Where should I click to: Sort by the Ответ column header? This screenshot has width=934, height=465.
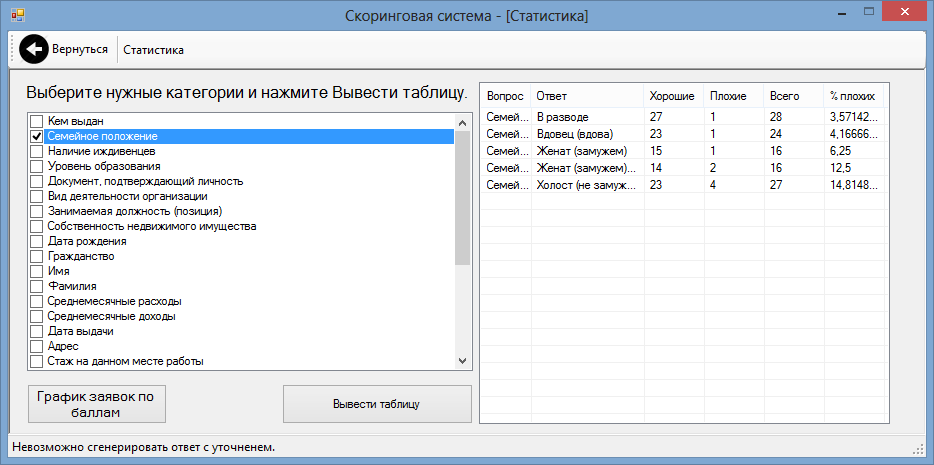tap(587, 96)
